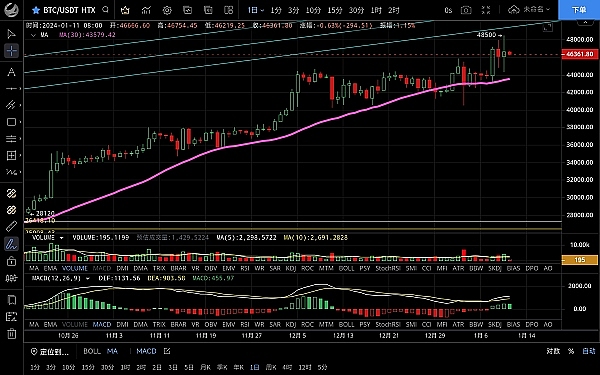
Task: Collapse the MA indicator legend chevron
Action: [x=33, y=35]
